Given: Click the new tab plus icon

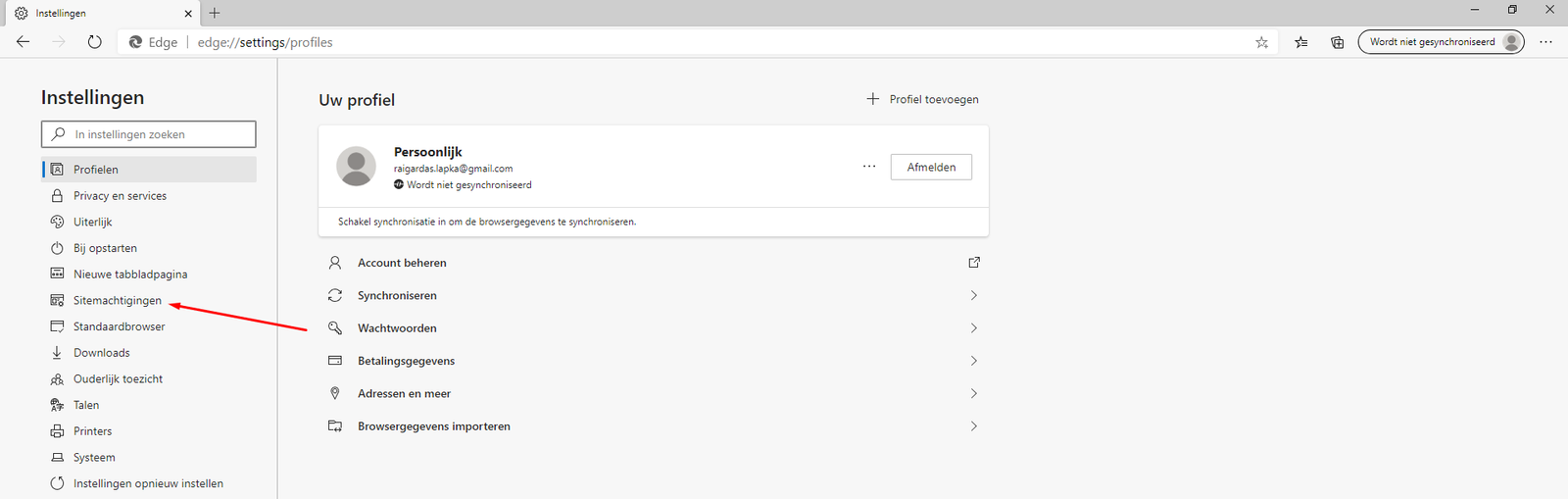Looking at the screenshot, I should [x=215, y=13].
